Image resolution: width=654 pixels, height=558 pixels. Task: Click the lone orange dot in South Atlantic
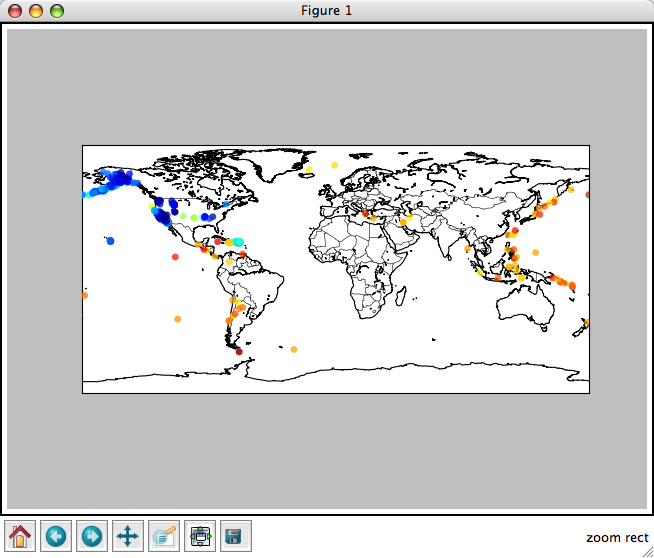click(294, 349)
